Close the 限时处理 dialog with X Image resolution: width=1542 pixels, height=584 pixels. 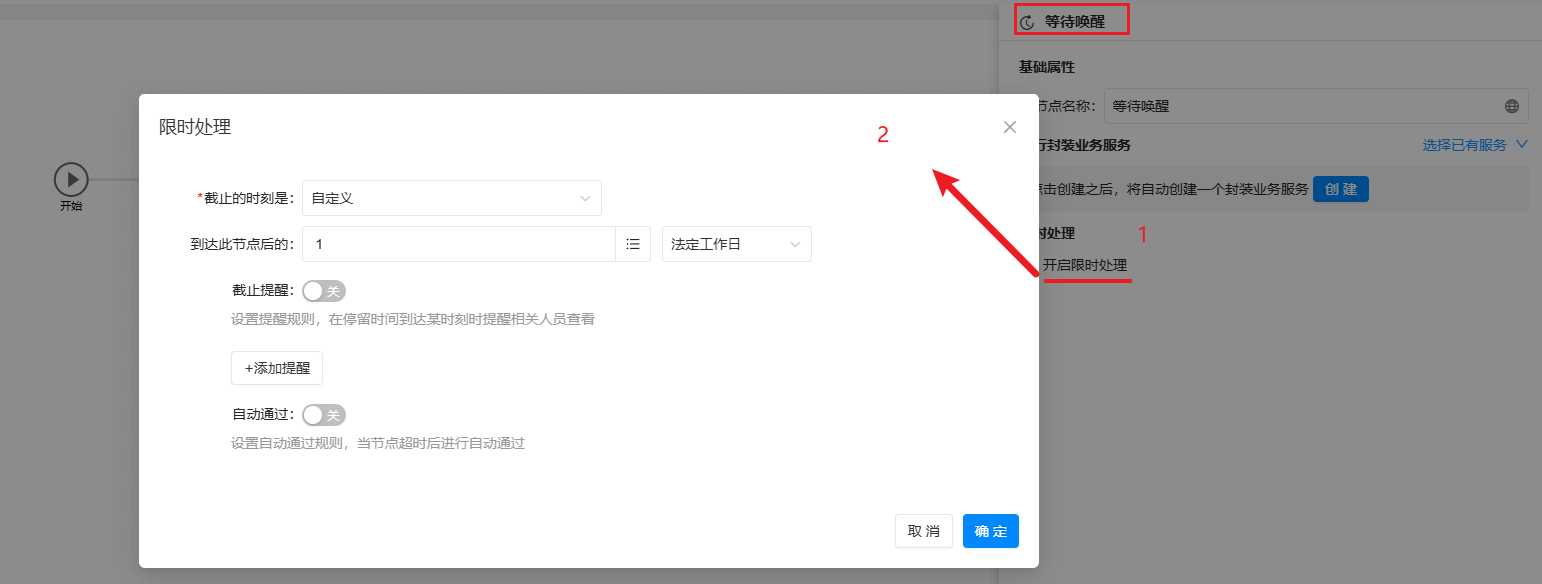pyautogui.click(x=1009, y=127)
